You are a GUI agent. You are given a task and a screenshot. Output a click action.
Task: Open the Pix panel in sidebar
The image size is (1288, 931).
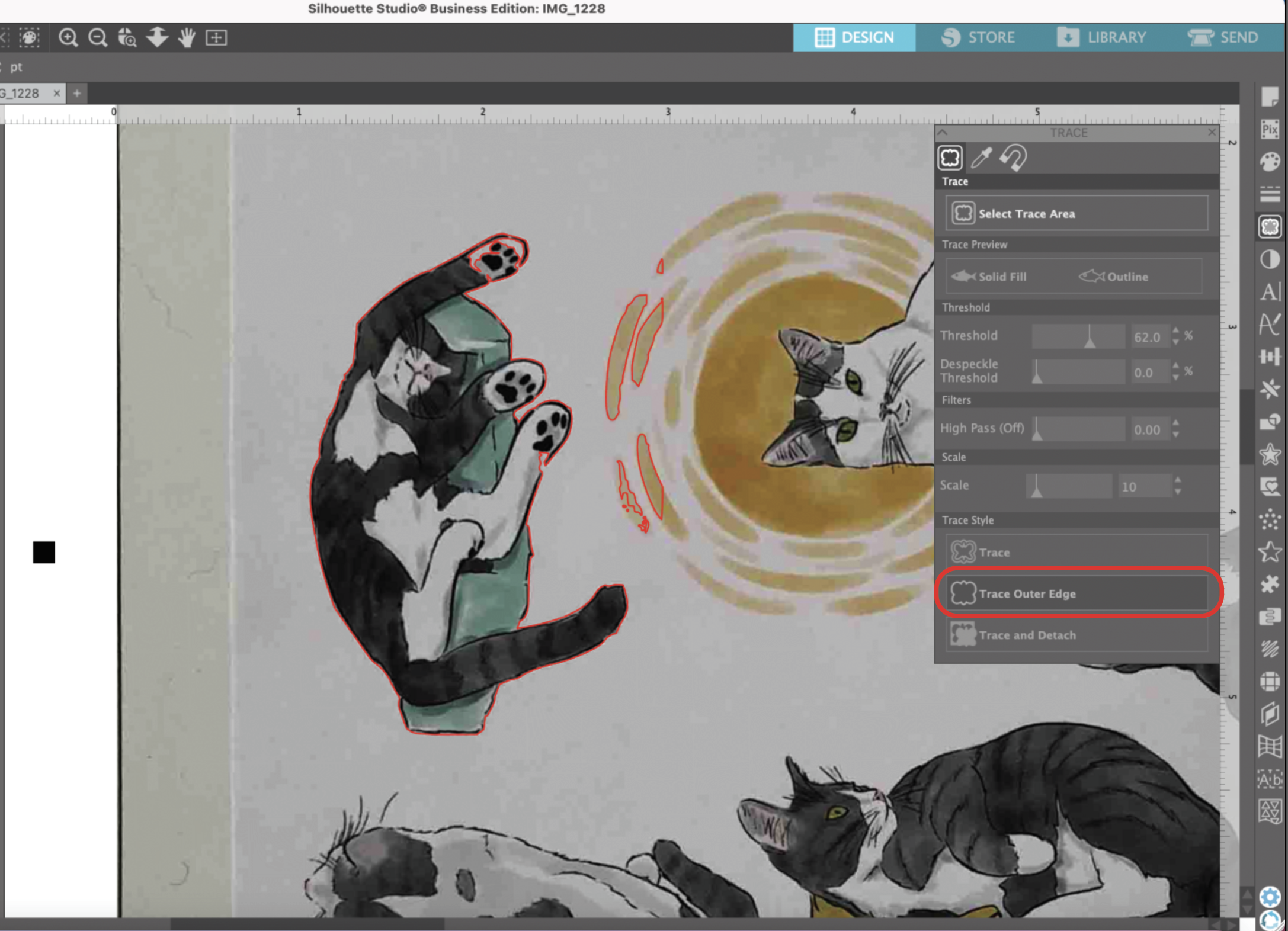(x=1270, y=129)
